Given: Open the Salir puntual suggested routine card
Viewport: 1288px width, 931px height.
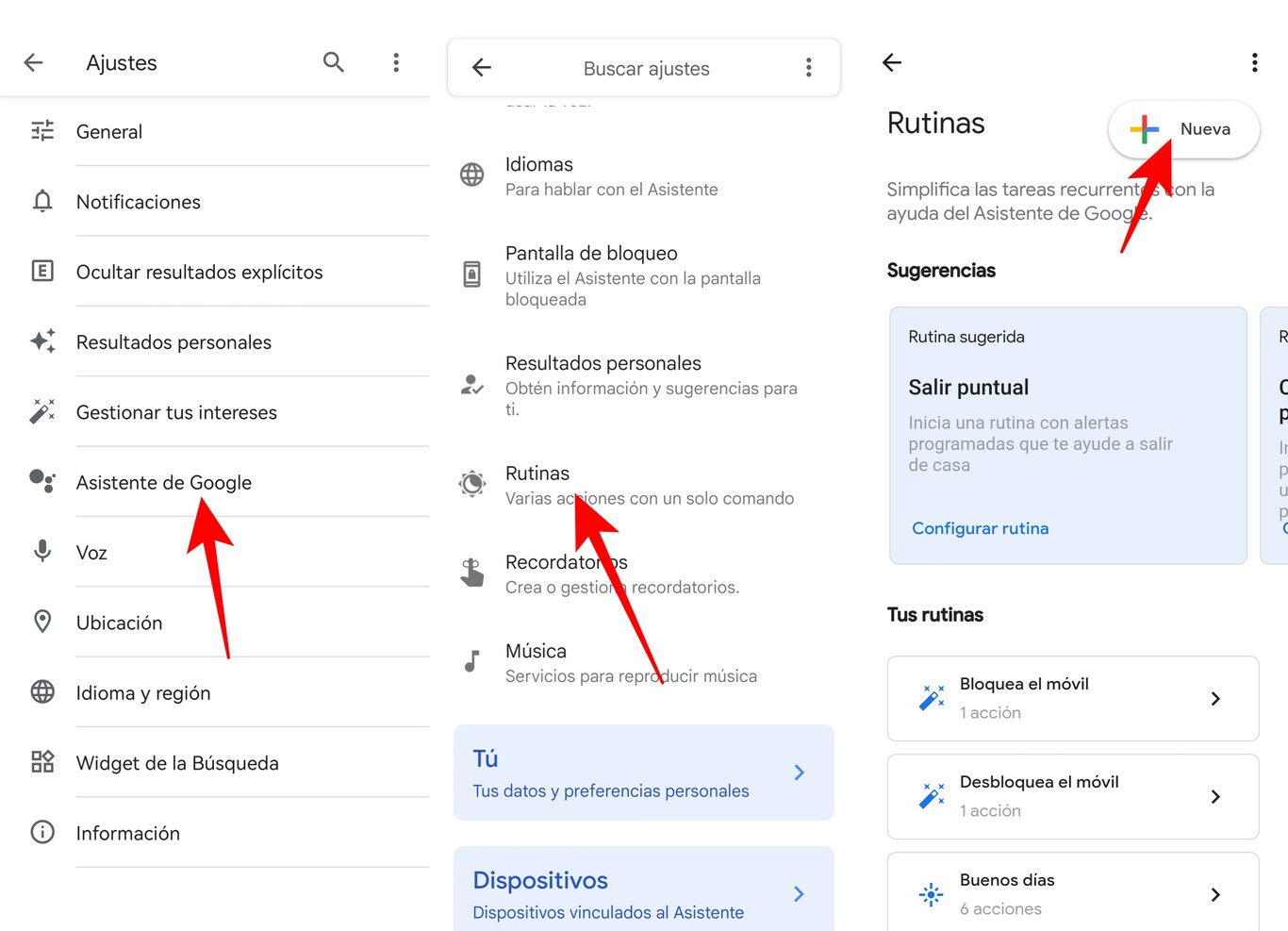Looking at the screenshot, I should click(1068, 436).
